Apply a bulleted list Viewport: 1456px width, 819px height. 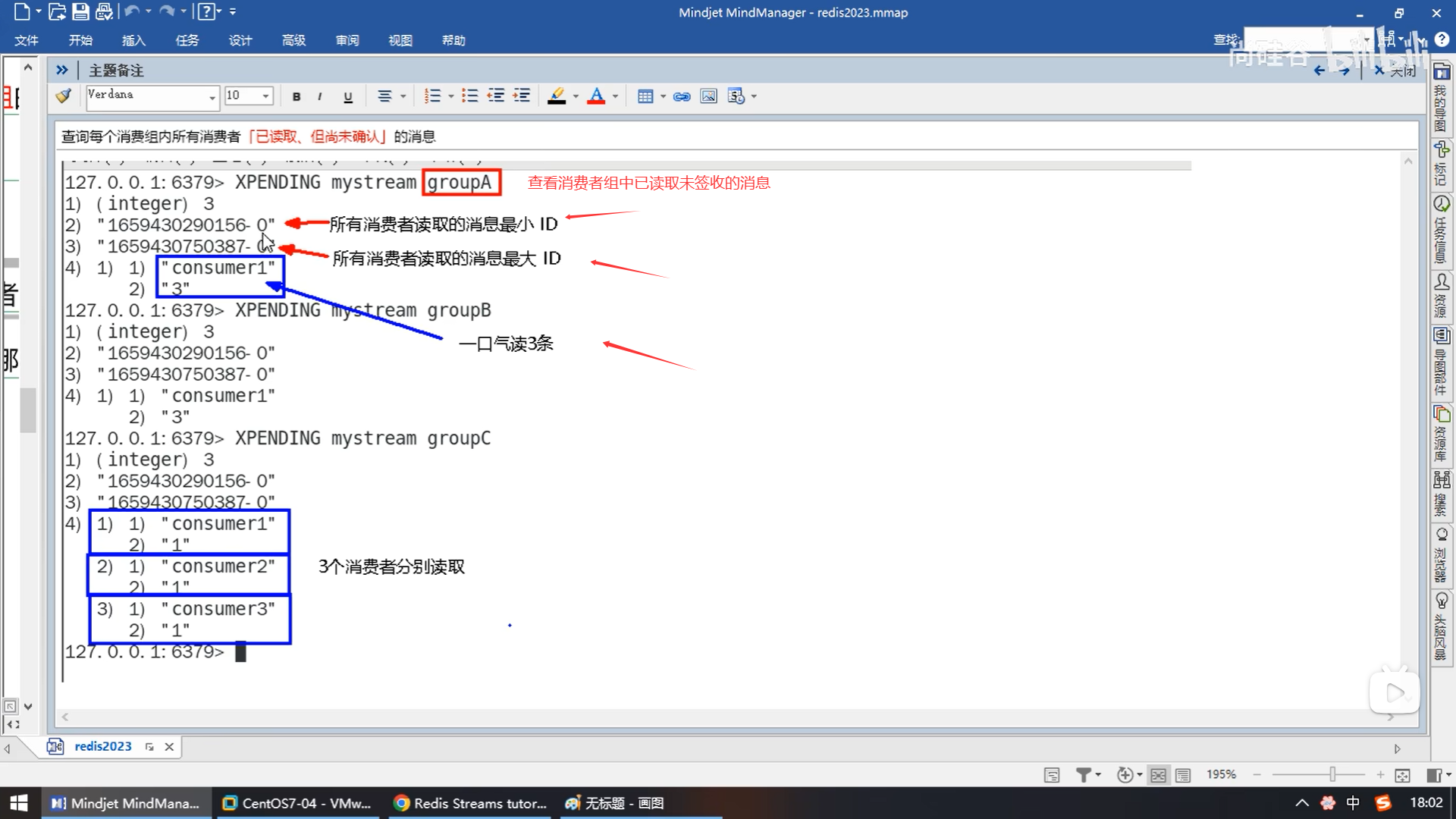(470, 96)
